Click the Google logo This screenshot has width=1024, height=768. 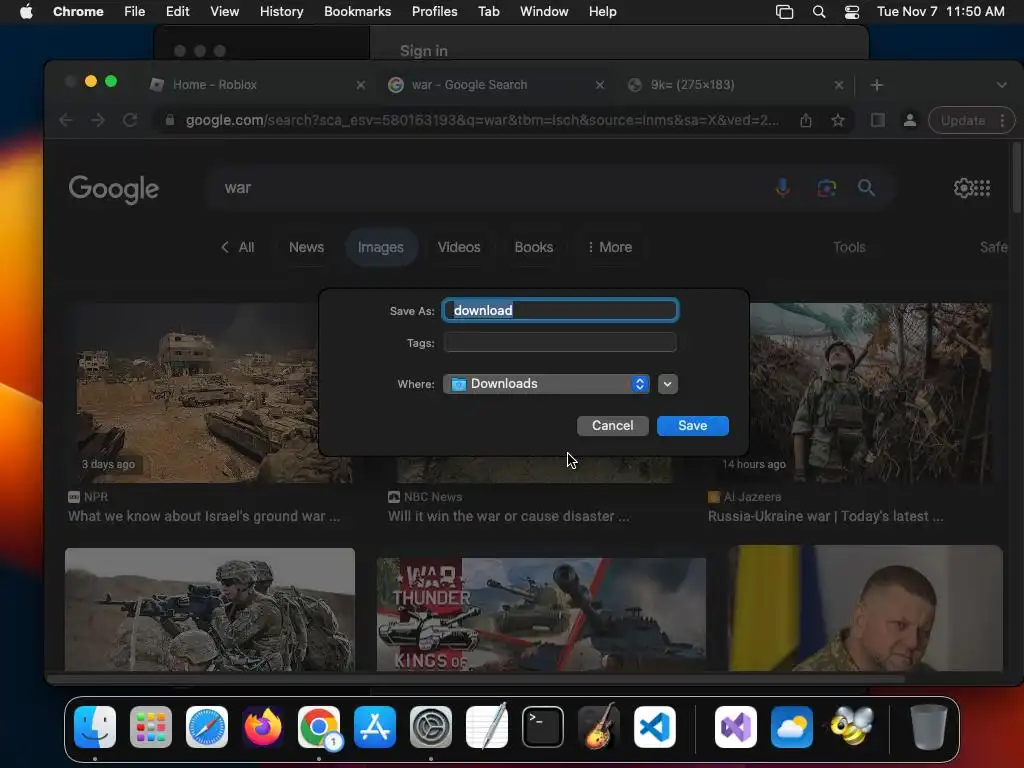[x=114, y=189]
